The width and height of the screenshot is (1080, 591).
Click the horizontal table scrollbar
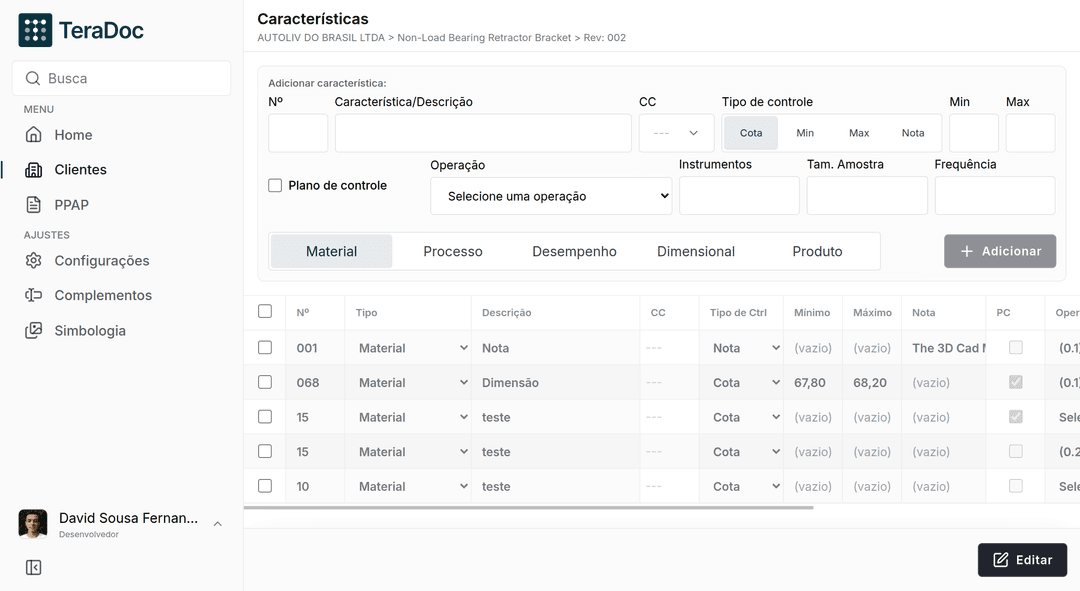528,508
